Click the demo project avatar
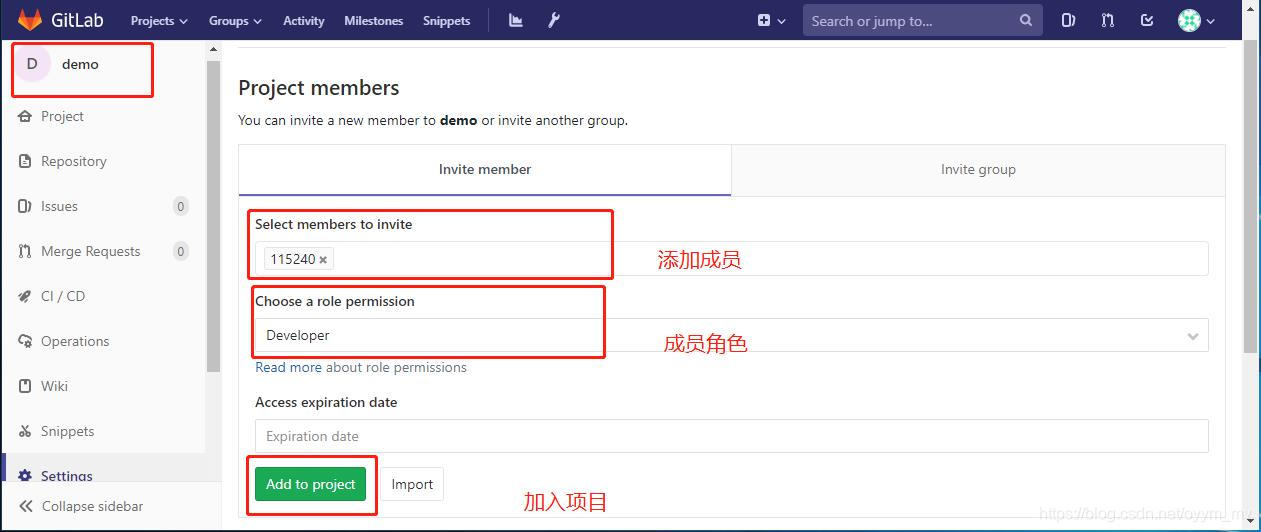 32,64
